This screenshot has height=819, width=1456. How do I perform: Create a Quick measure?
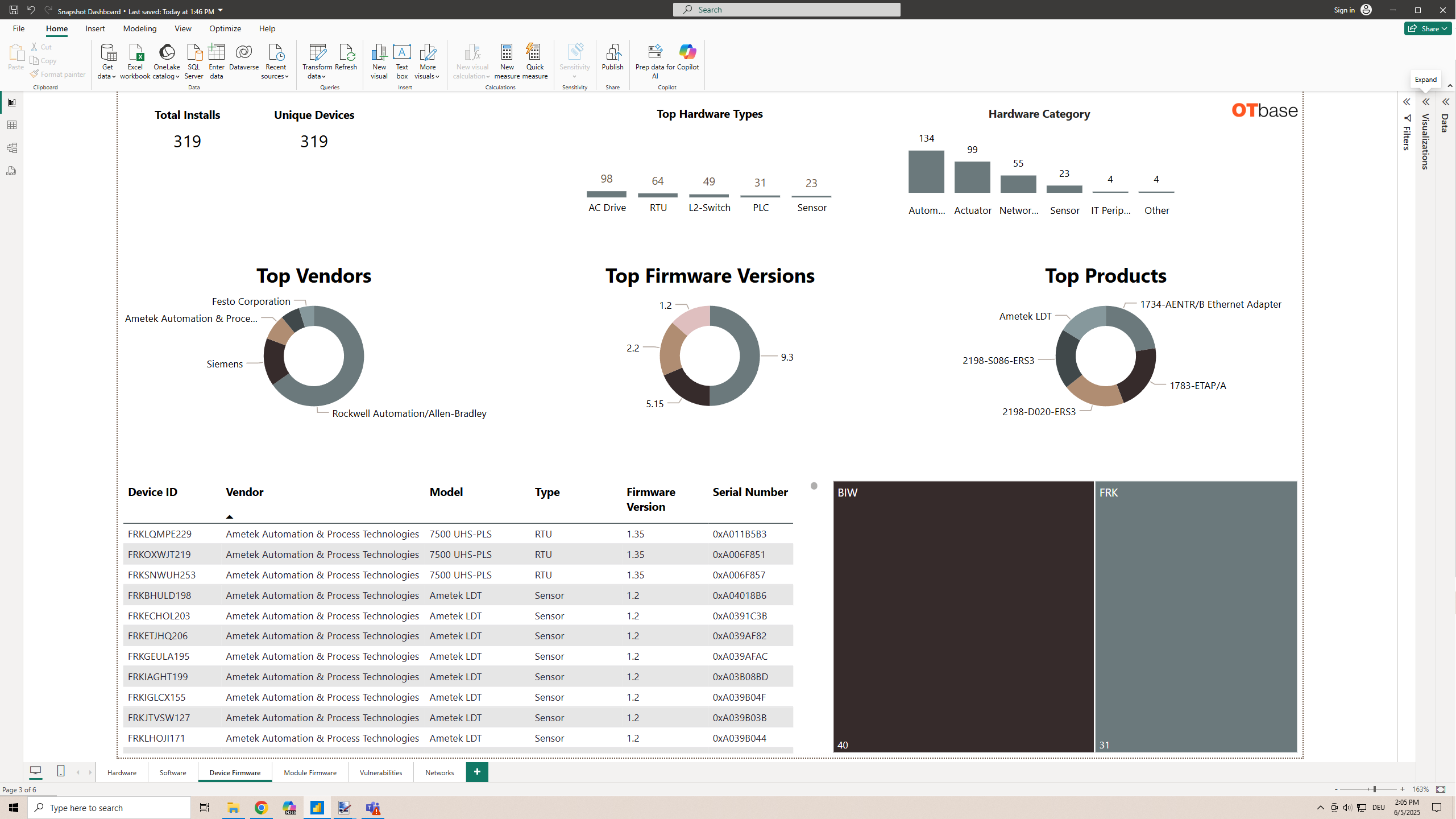coord(534,61)
